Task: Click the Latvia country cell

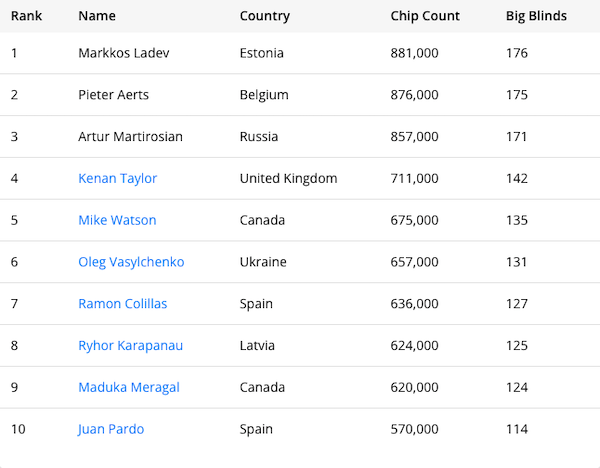Action: pyautogui.click(x=259, y=346)
